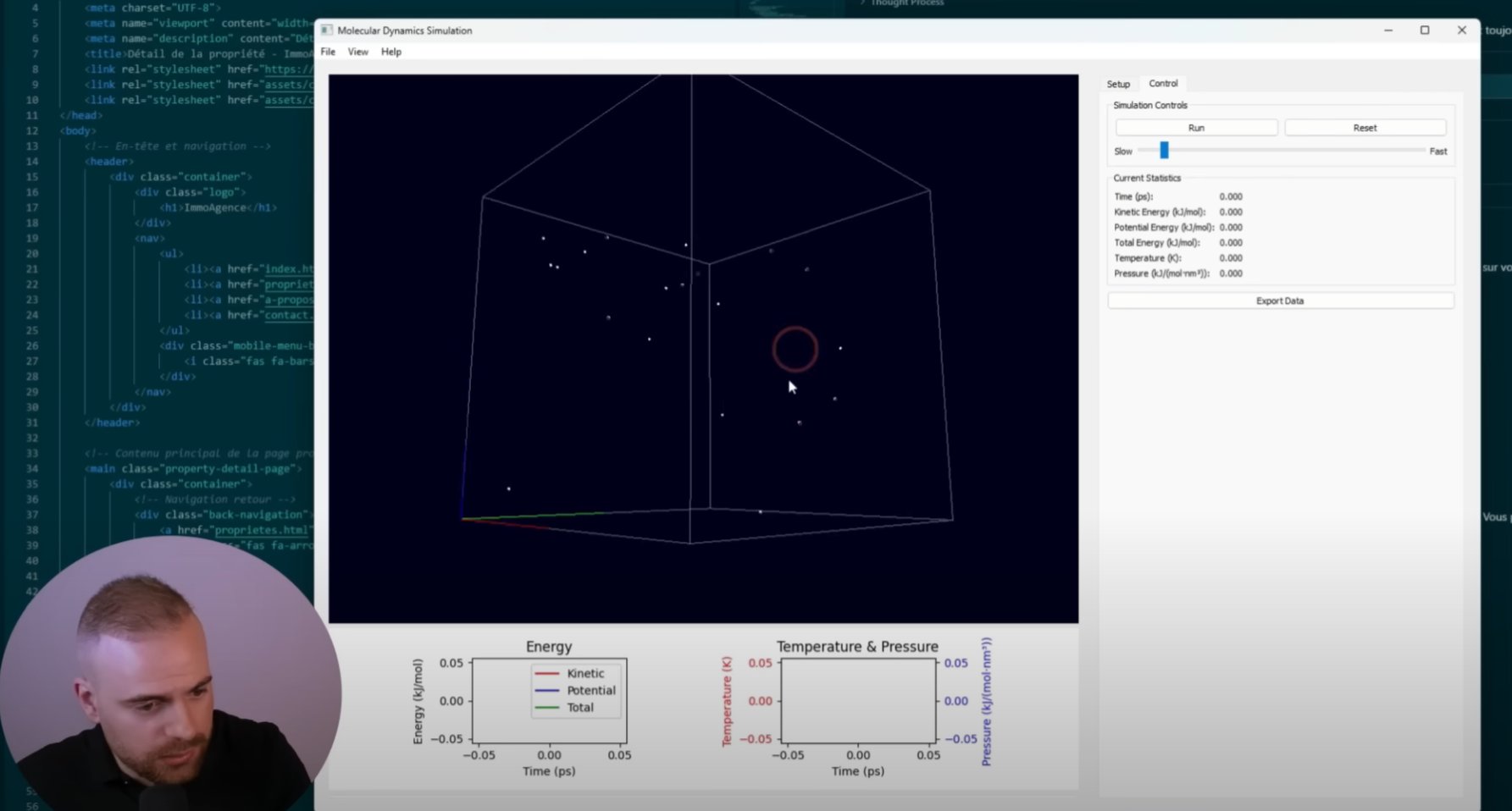Click the Current Statistics group title
This screenshot has height=811, width=1512.
(x=1146, y=178)
